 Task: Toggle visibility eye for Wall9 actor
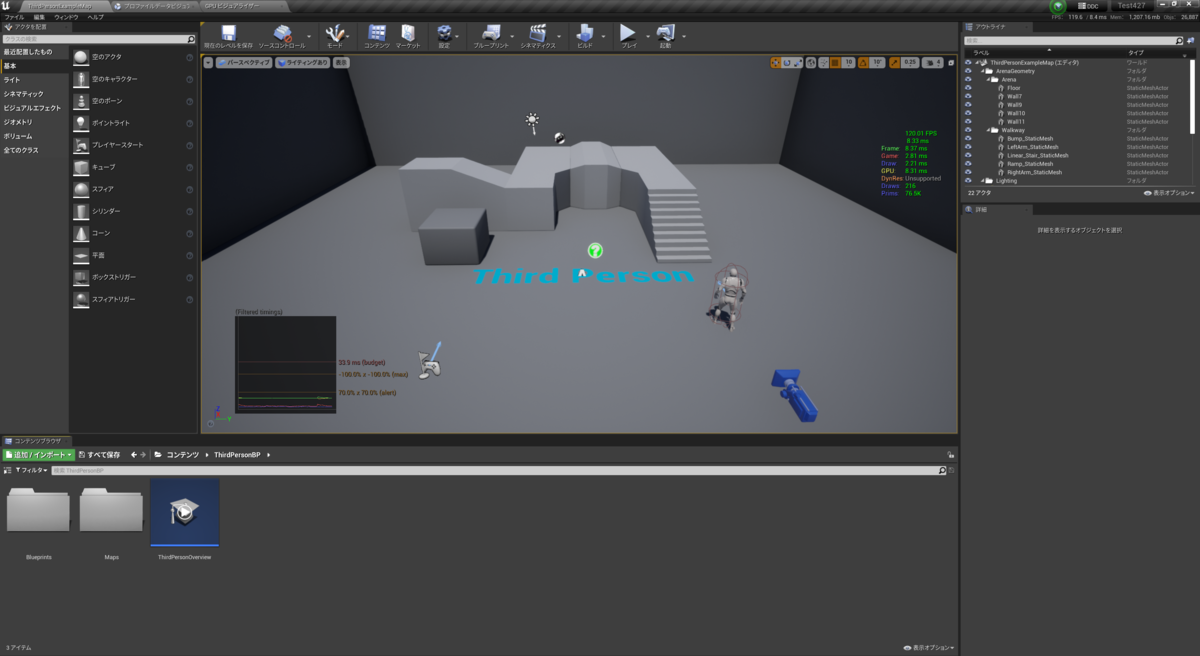968,105
